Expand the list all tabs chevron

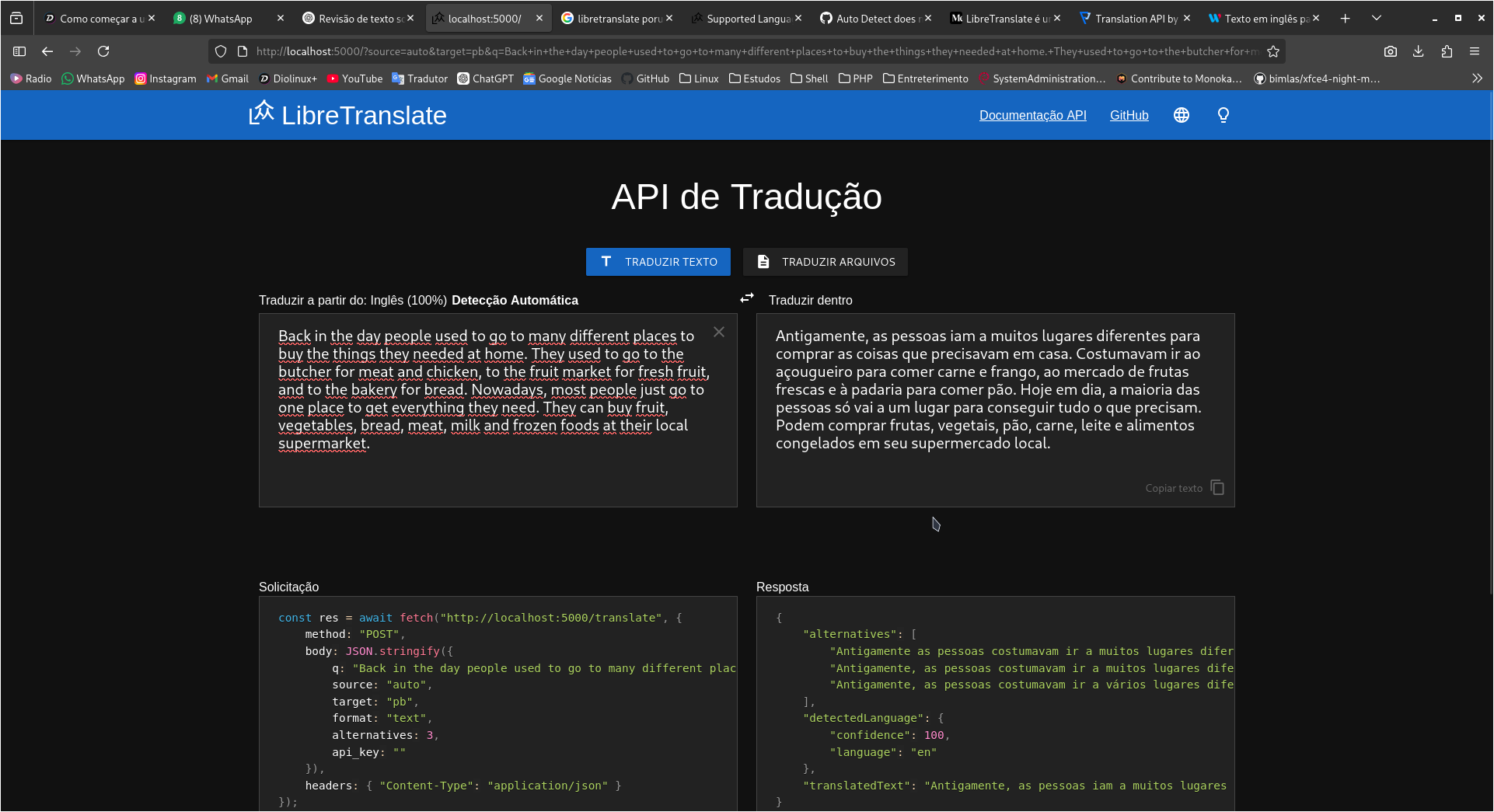pos(1377,18)
